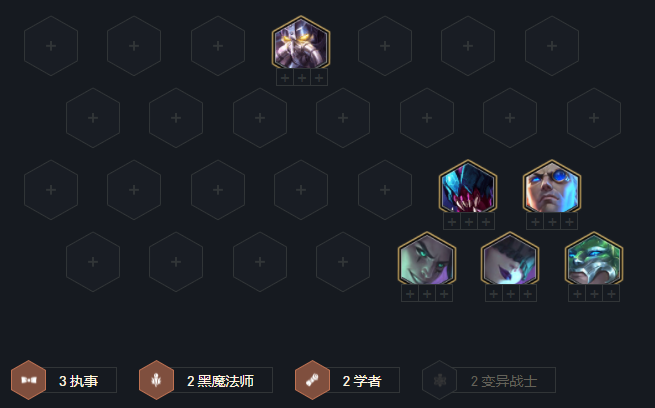Open the 2 学者 trait label

362,381
